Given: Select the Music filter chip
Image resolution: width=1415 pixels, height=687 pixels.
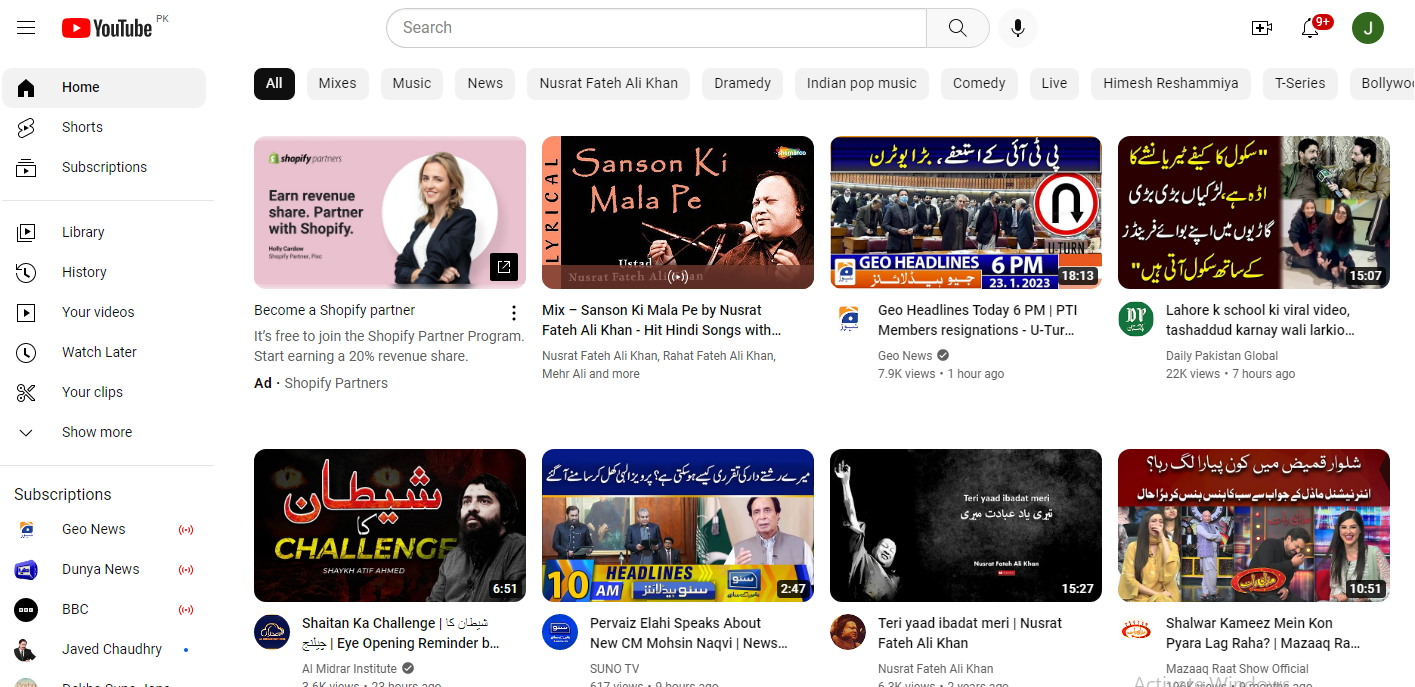Looking at the screenshot, I should tap(412, 83).
